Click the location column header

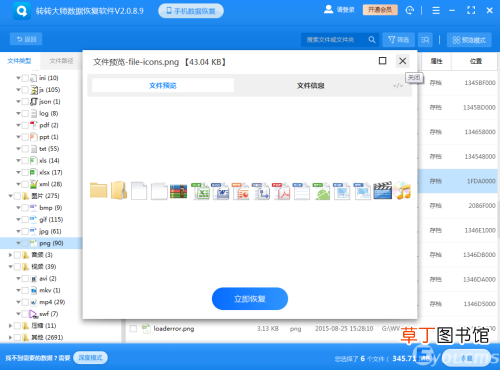476,61
